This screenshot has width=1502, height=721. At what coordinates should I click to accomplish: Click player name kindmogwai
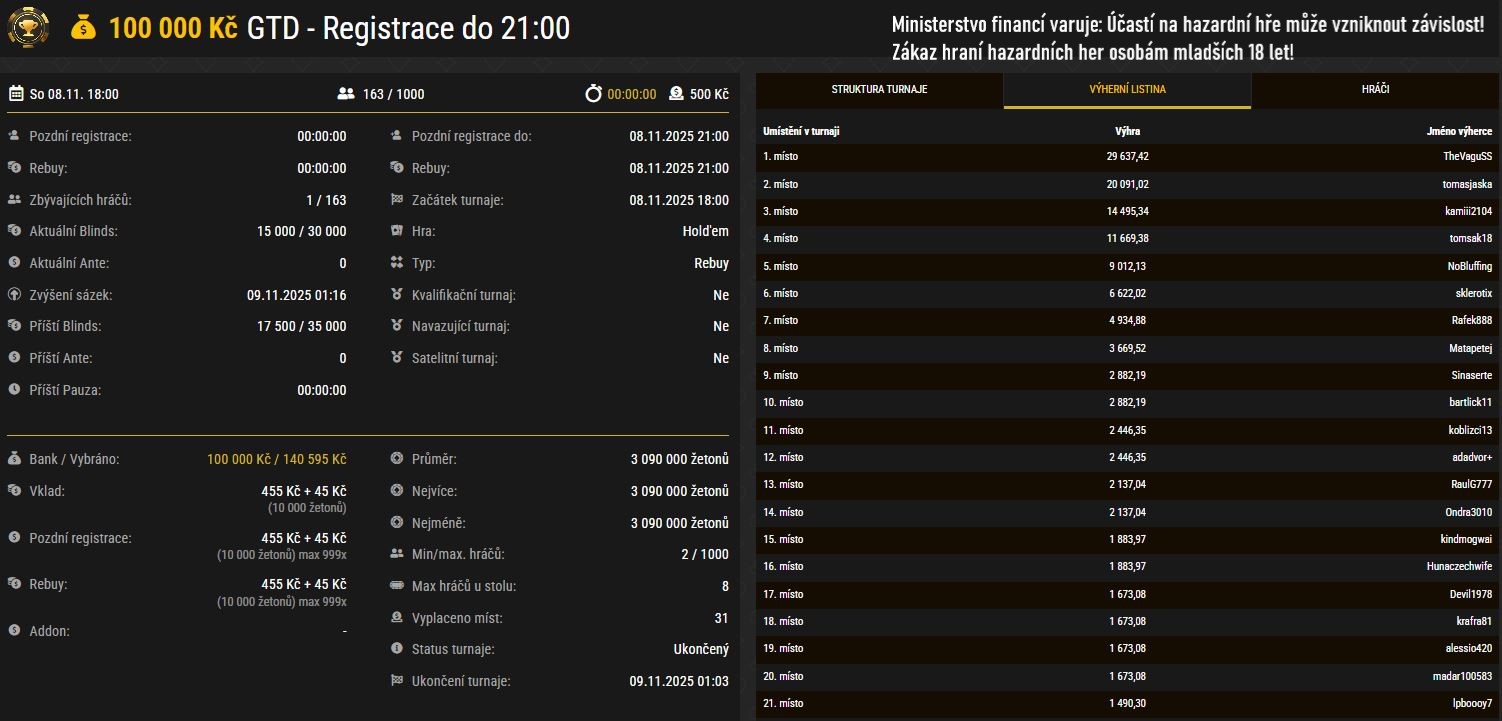pos(1467,539)
